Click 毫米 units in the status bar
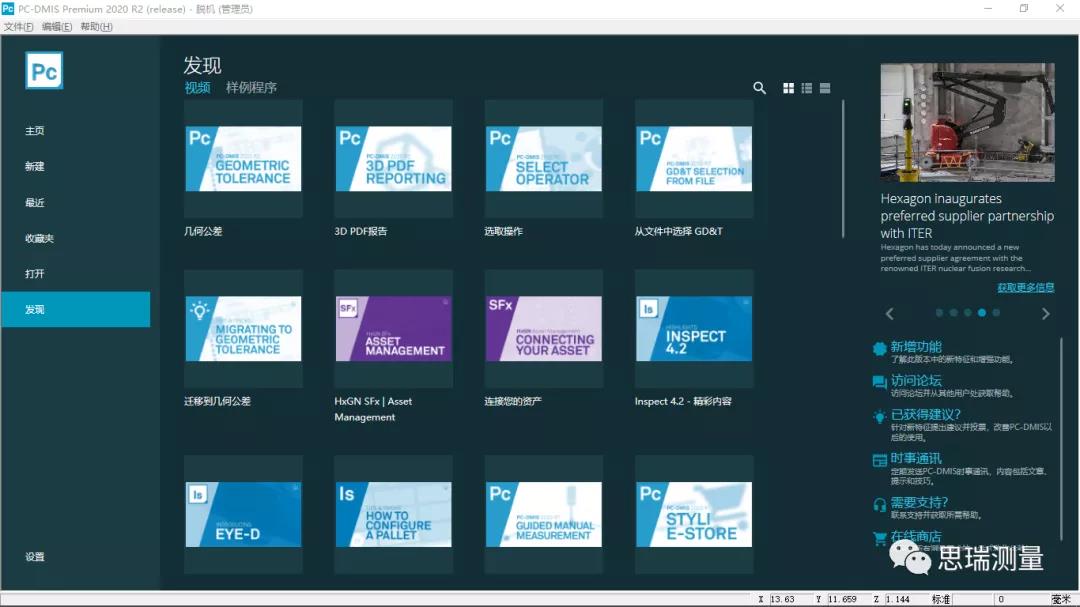The image size is (1080, 607). tap(1061, 599)
